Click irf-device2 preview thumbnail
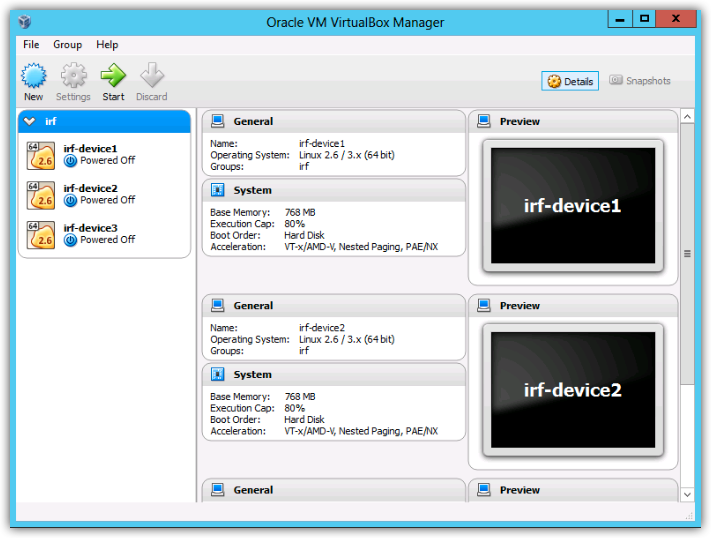This screenshot has width=711, height=538. coord(573,390)
